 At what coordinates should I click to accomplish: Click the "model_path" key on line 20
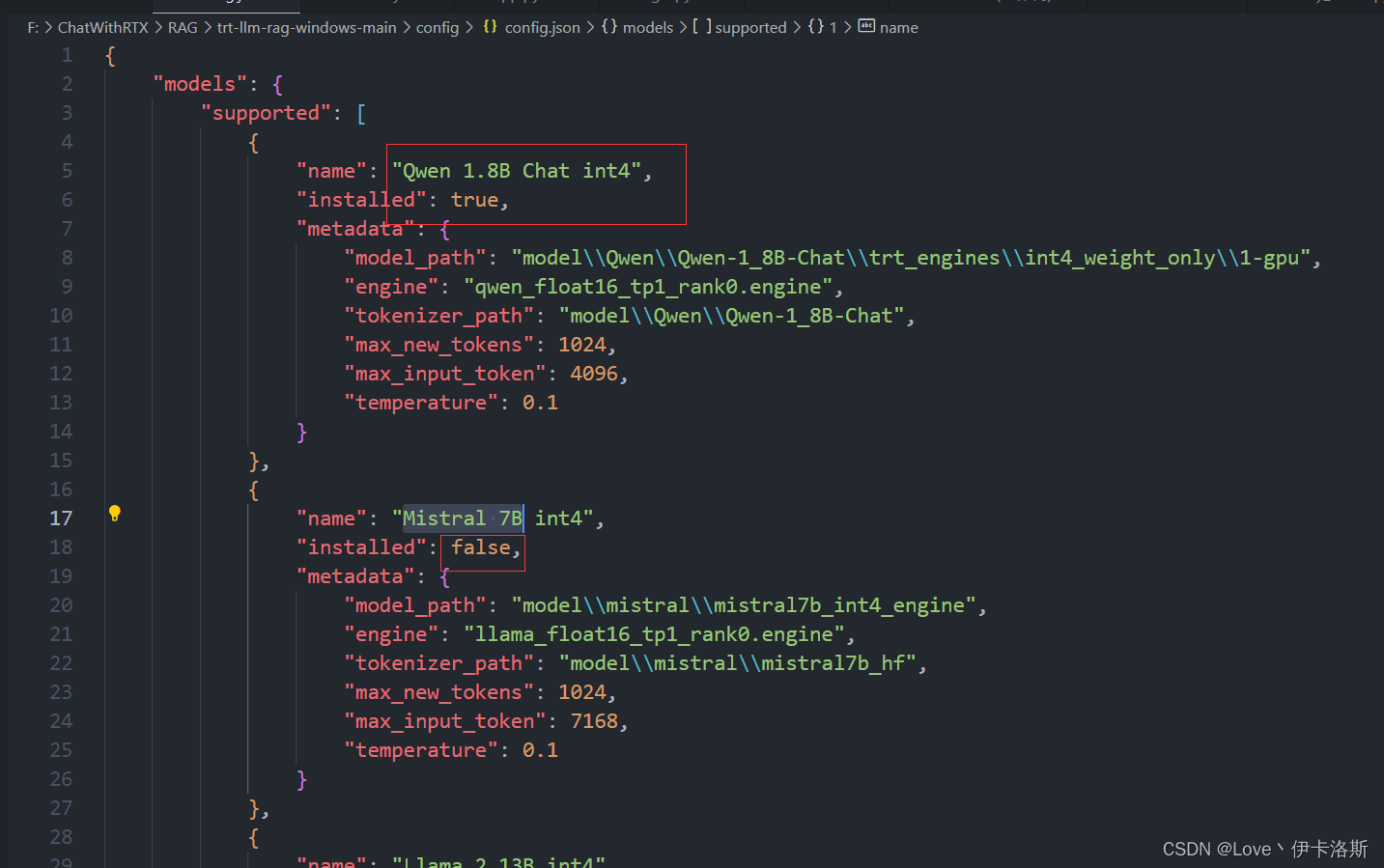pos(415,605)
